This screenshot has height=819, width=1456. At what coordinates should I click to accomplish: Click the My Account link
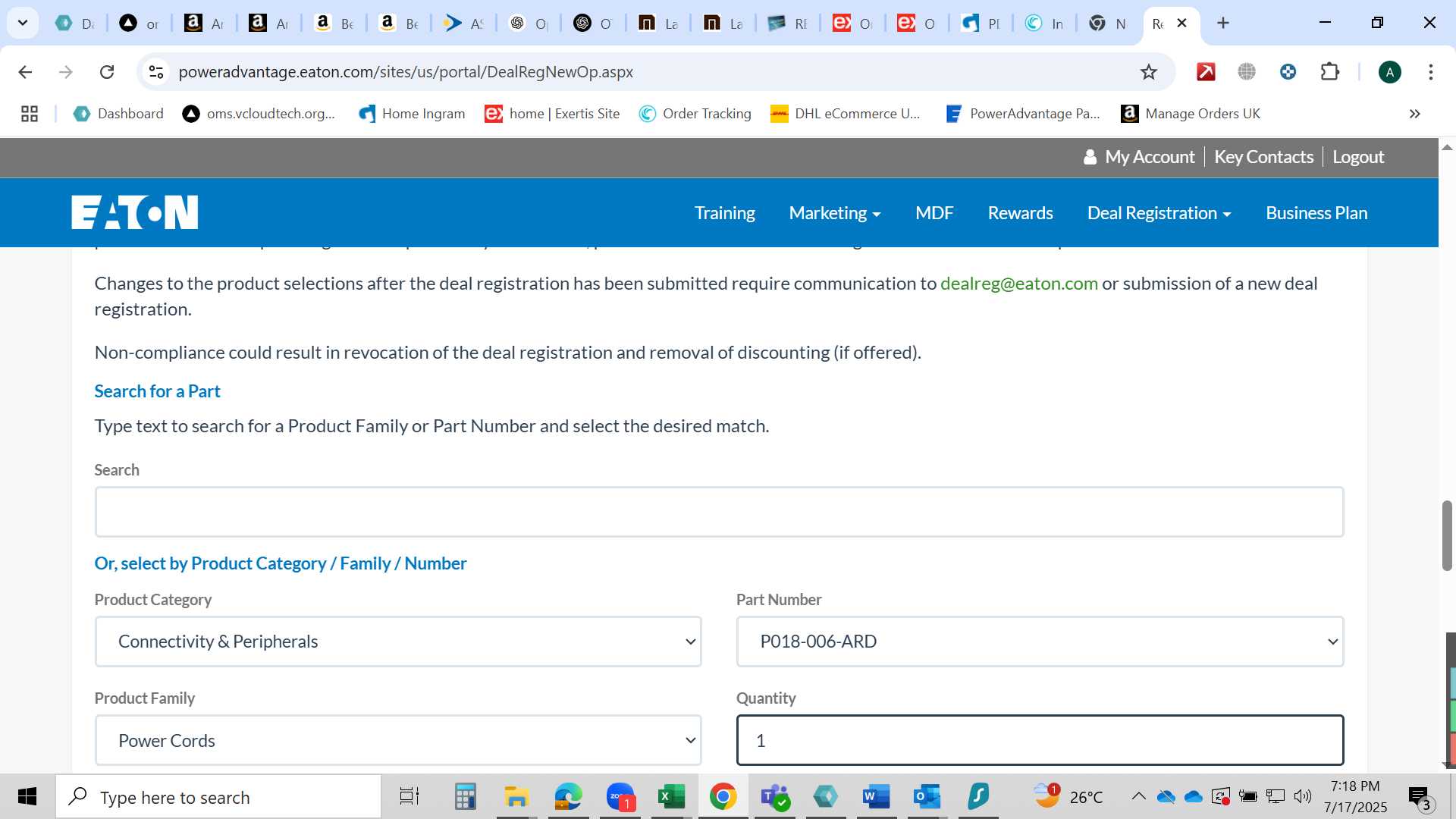(x=1139, y=157)
